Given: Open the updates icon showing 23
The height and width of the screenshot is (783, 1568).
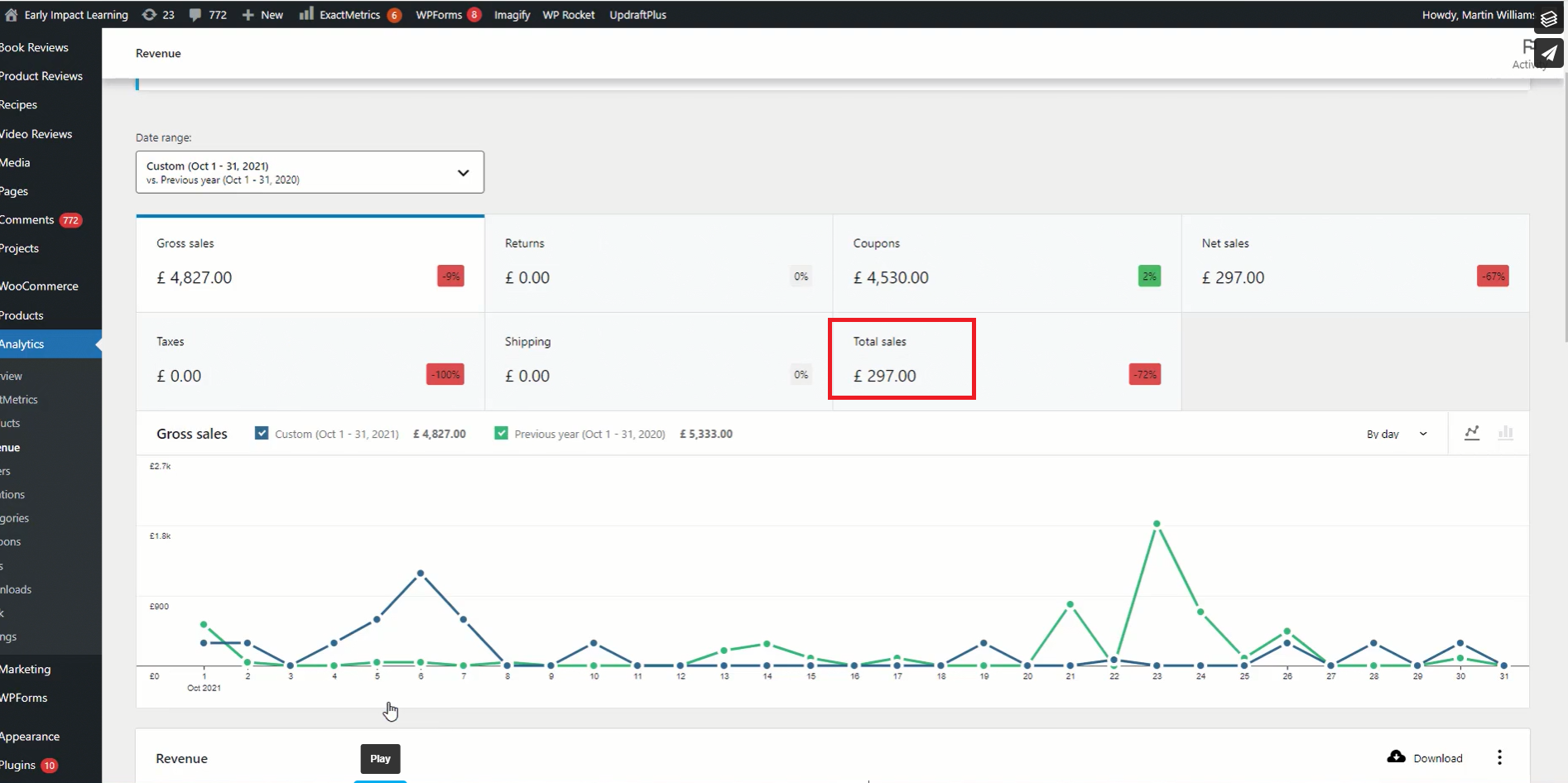Looking at the screenshot, I should [149, 15].
